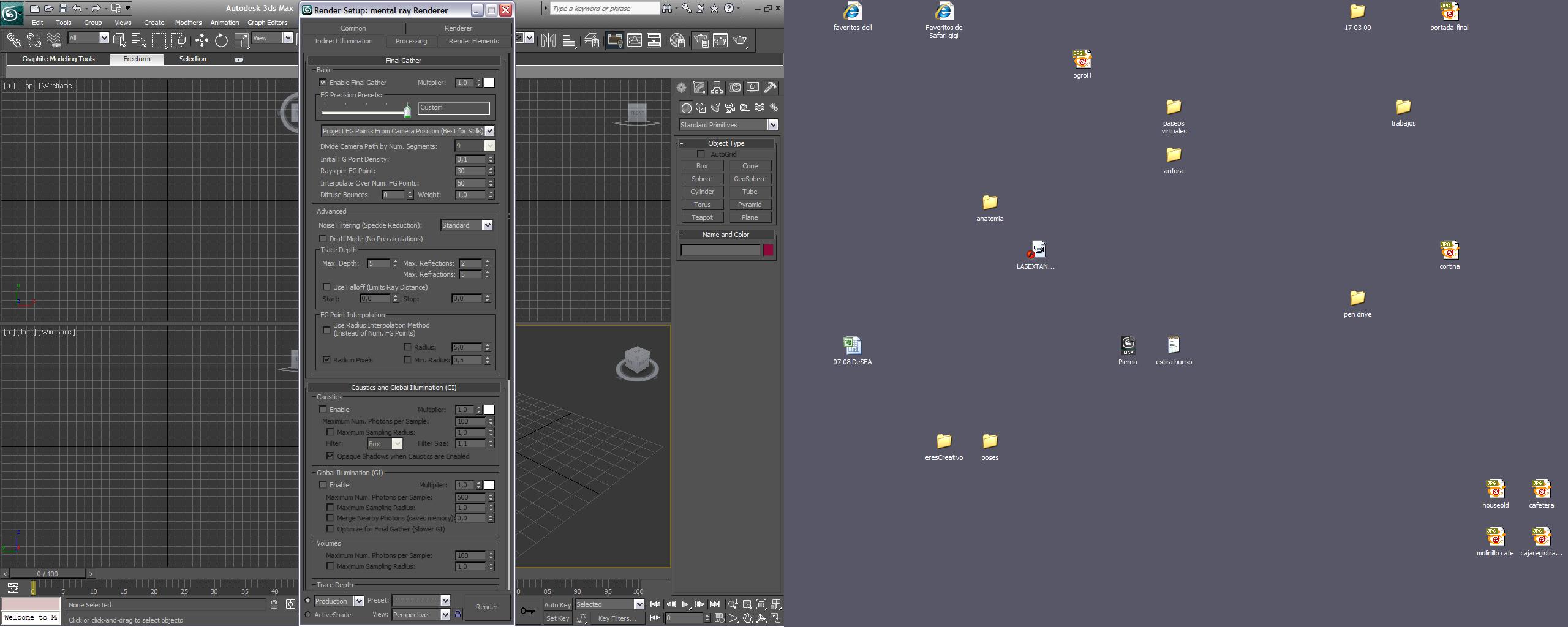Click the Auto Key button
The image size is (1568, 627).
pyautogui.click(x=557, y=605)
